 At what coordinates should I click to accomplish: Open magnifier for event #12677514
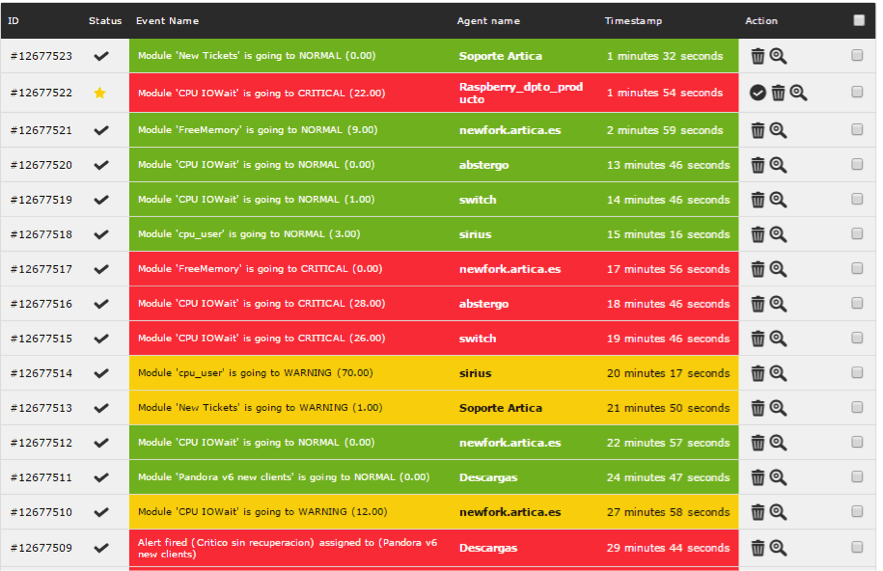coord(778,373)
